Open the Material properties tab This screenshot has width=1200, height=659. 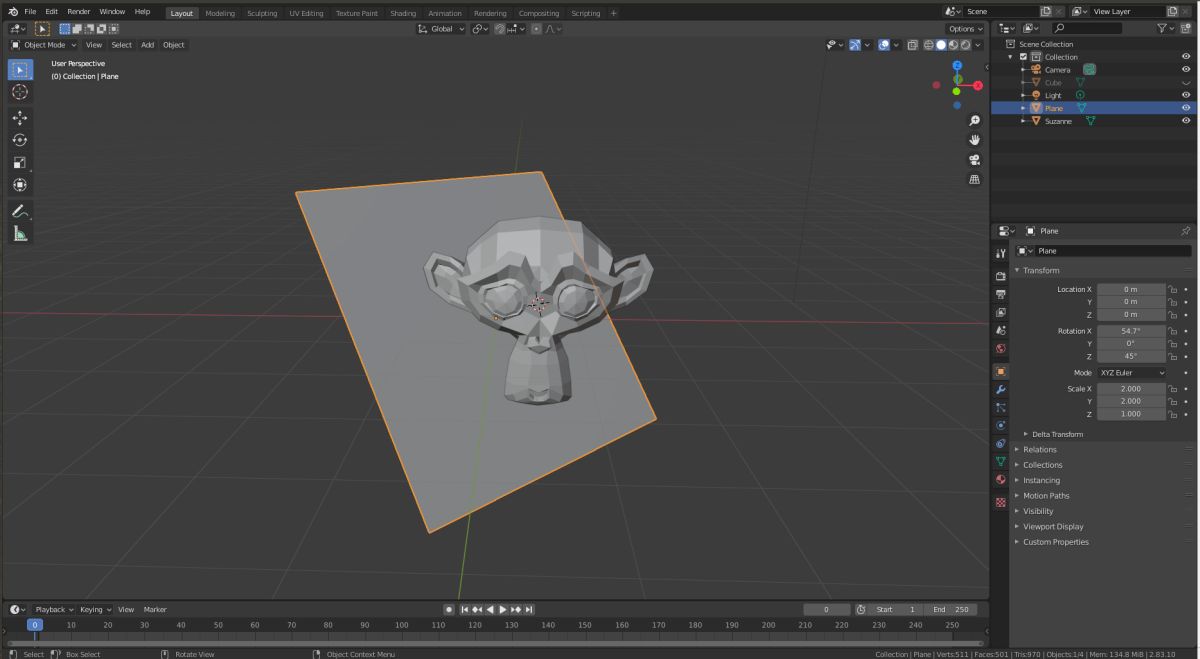pyautogui.click(x=1000, y=479)
